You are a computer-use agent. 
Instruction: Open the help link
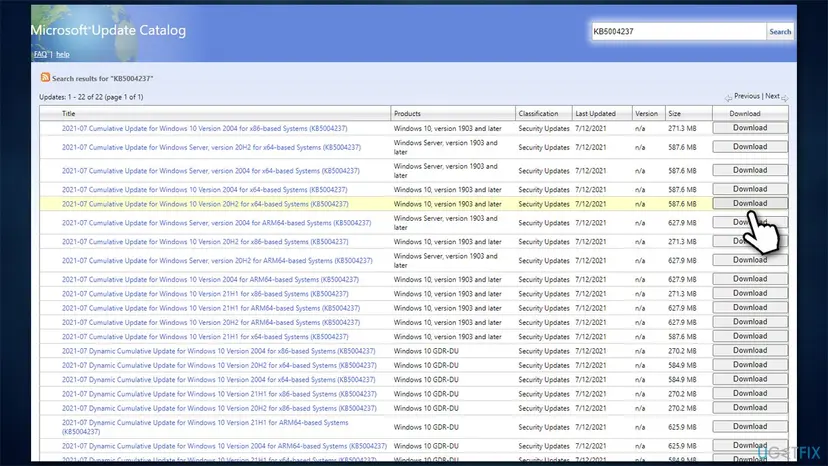62,54
